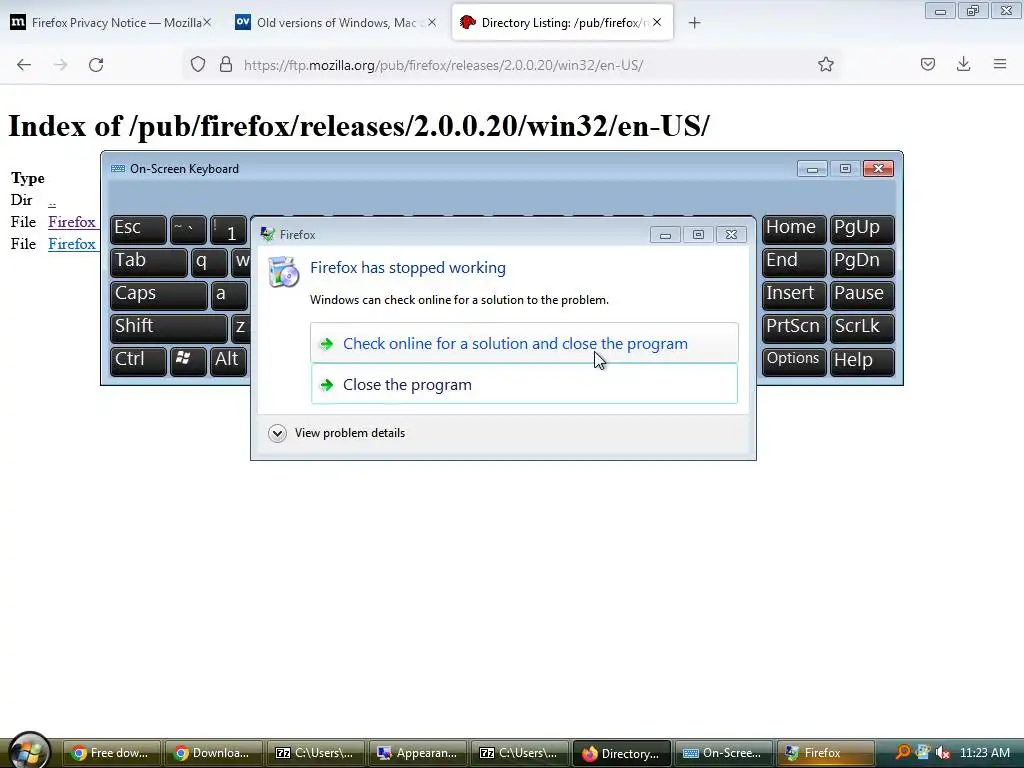This screenshot has height=768, width=1024.
Task: Open the downloads arrow icon
Action: click(x=963, y=64)
